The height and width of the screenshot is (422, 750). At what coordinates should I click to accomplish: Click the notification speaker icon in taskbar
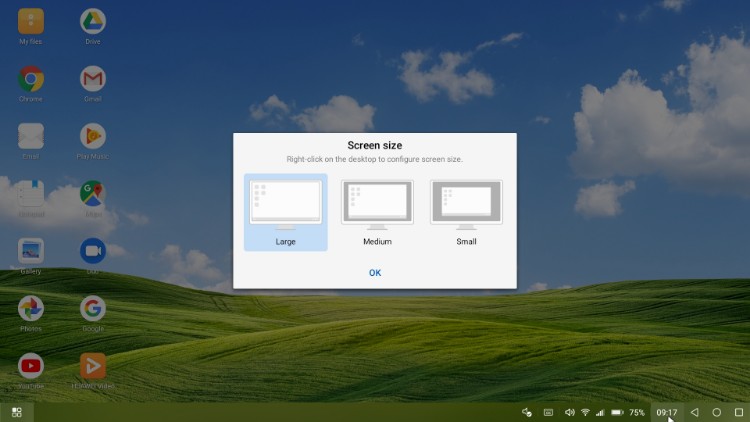pos(527,412)
